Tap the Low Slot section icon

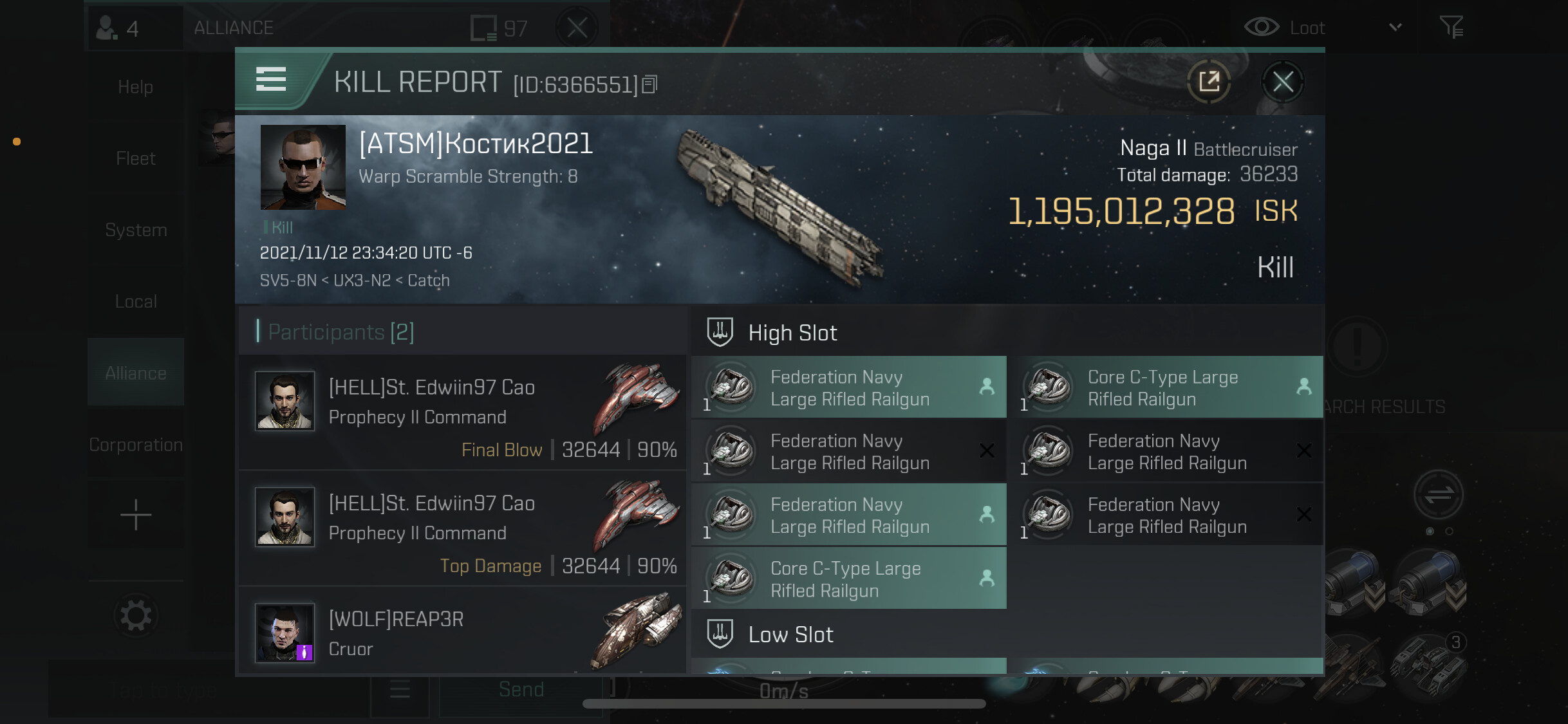pyautogui.click(x=720, y=634)
